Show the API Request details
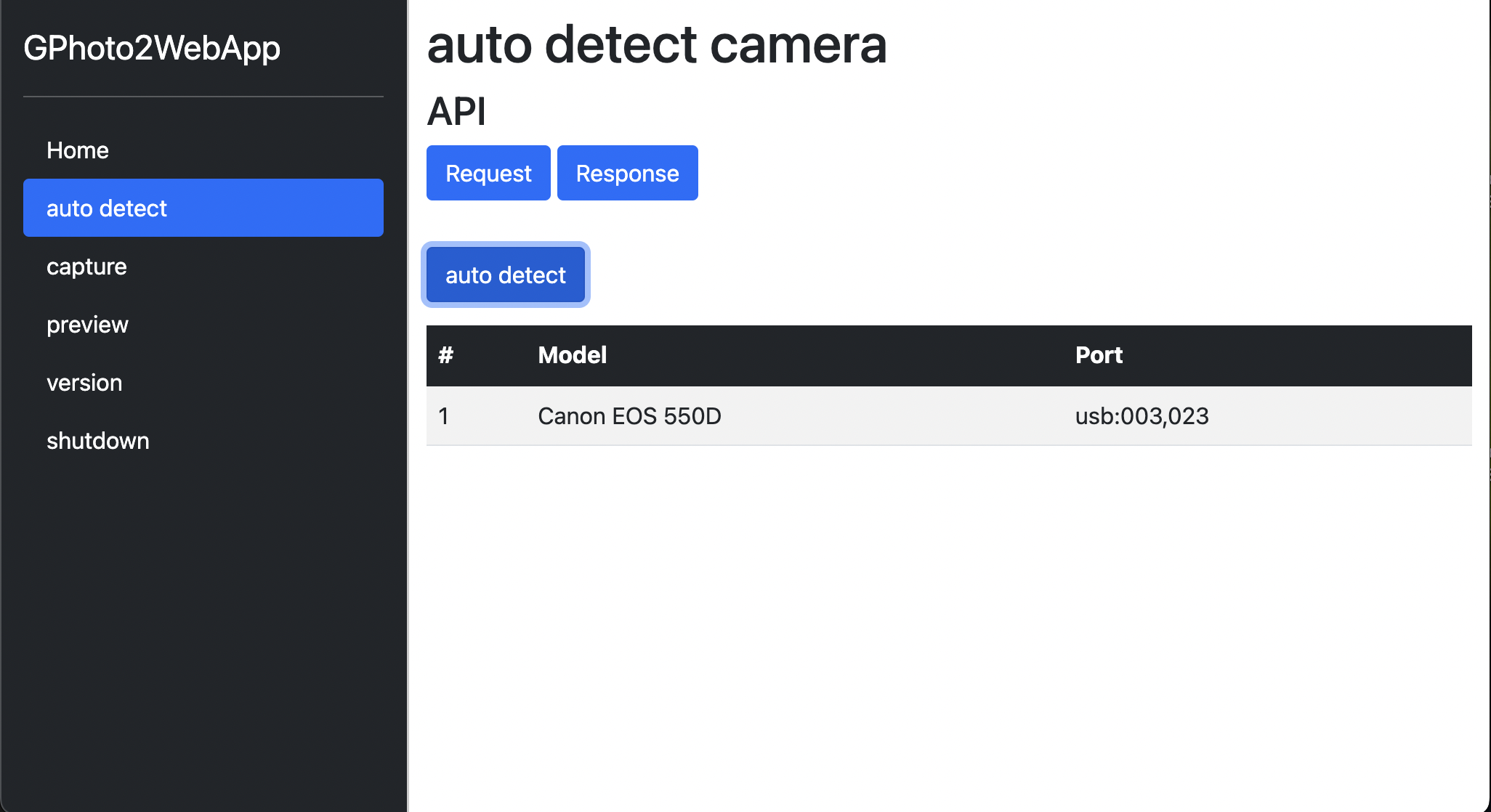The width and height of the screenshot is (1491, 812). coord(488,173)
